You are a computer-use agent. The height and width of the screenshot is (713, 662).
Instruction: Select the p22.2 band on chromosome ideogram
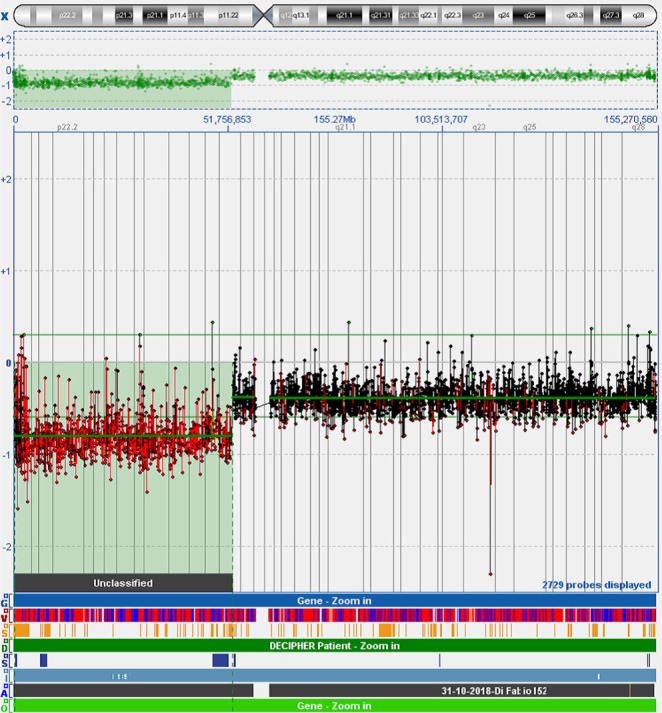tap(70, 15)
